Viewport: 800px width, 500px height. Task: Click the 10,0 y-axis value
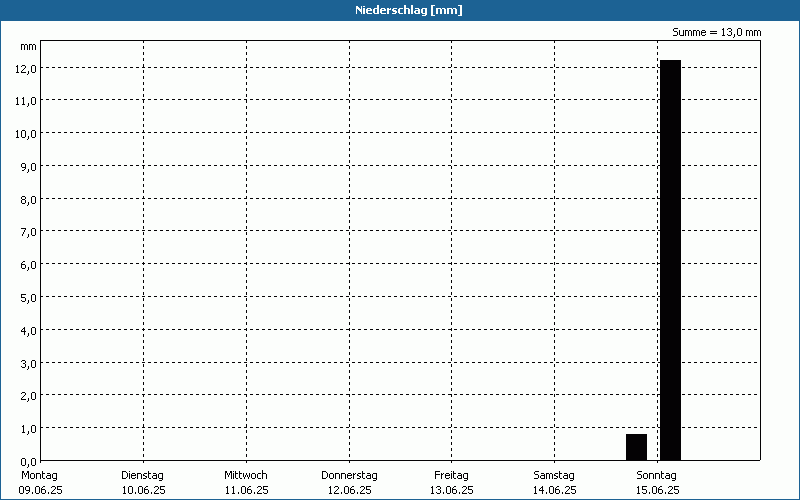tap(26, 134)
